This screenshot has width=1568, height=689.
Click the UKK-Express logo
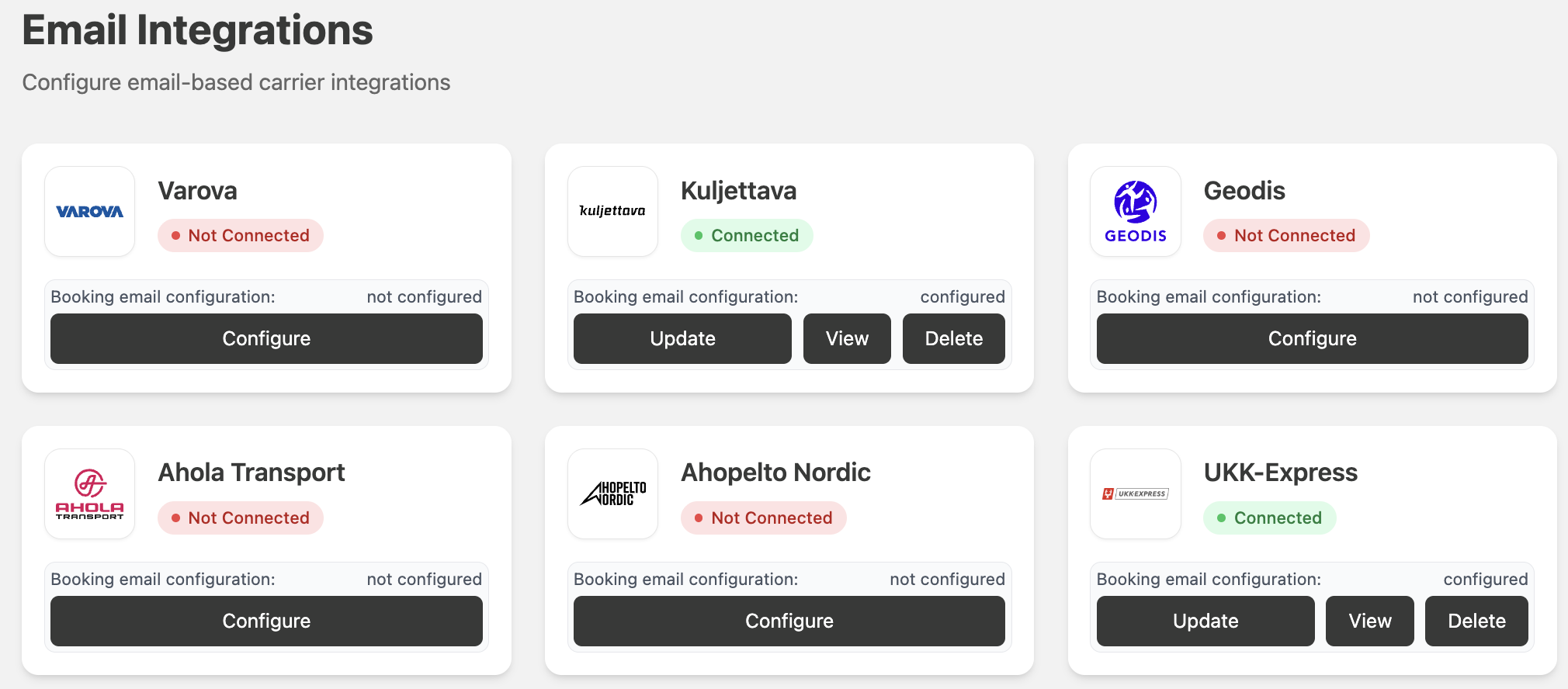coord(1136,494)
